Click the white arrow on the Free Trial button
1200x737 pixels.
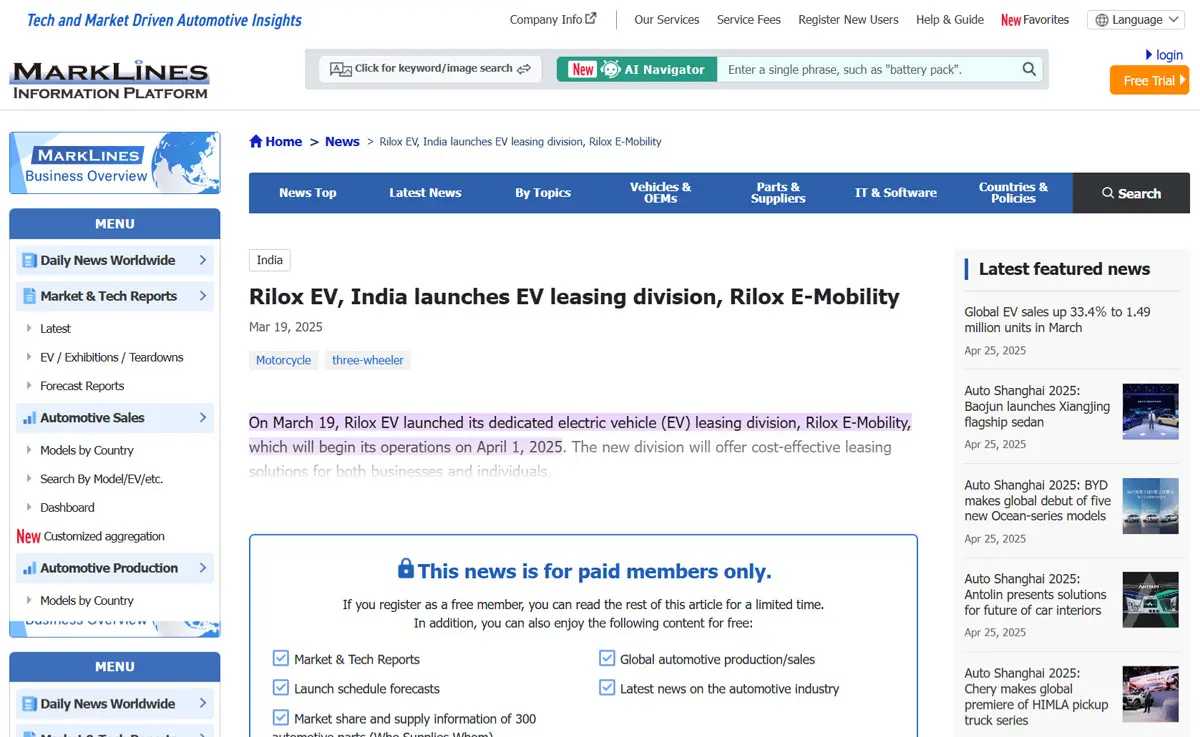(1182, 80)
